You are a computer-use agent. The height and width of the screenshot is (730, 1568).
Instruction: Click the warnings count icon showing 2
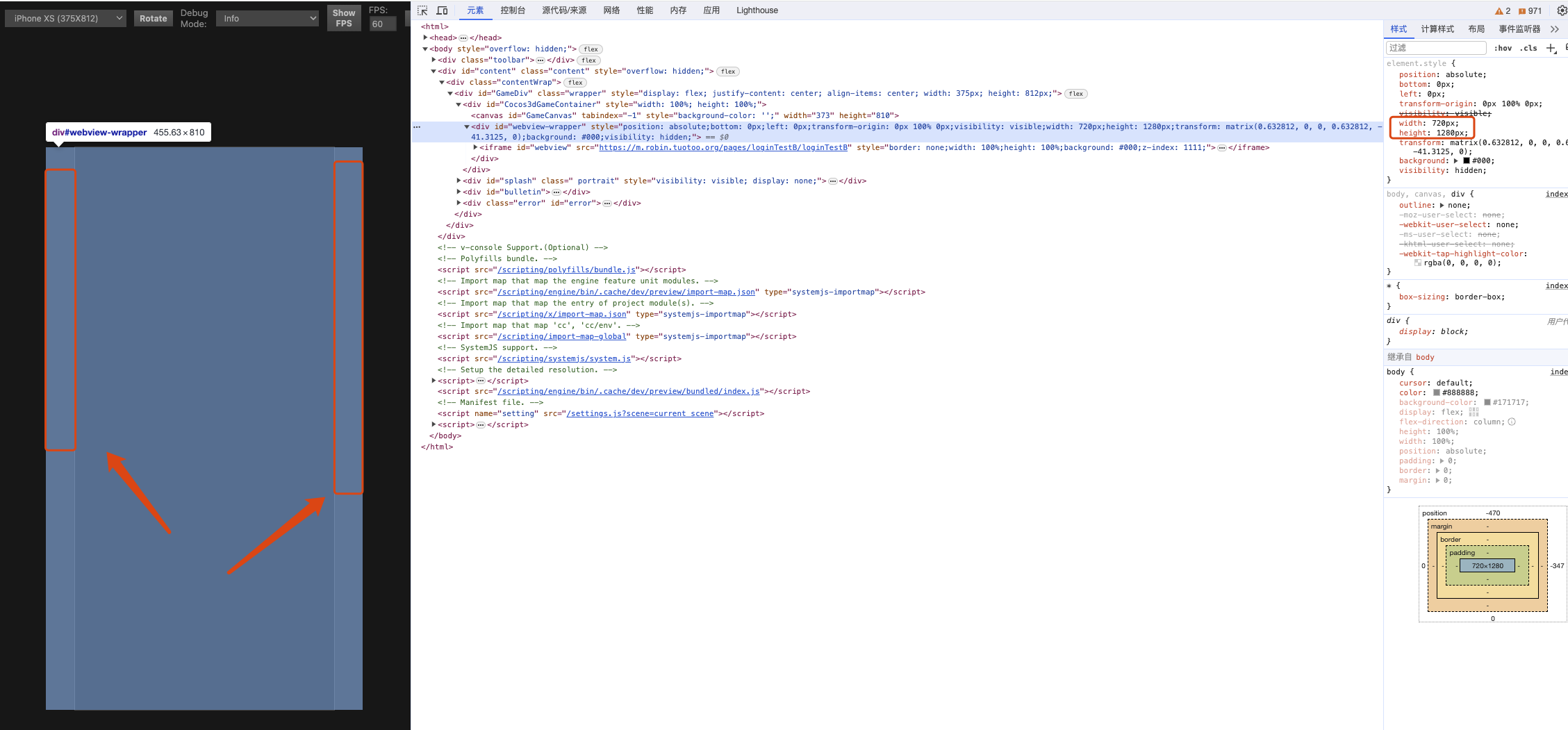[x=1503, y=11]
